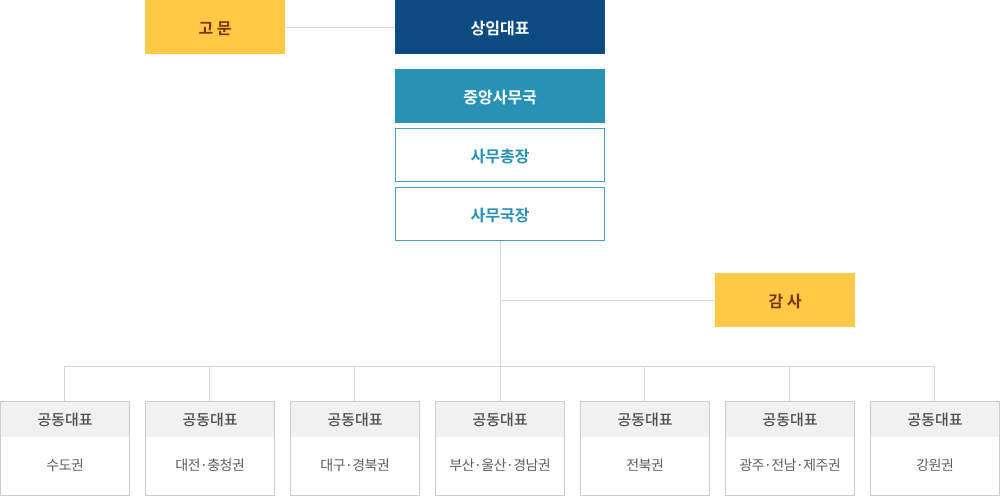Open the 사무총장 box
This screenshot has height=496, width=1000.
(500, 155)
